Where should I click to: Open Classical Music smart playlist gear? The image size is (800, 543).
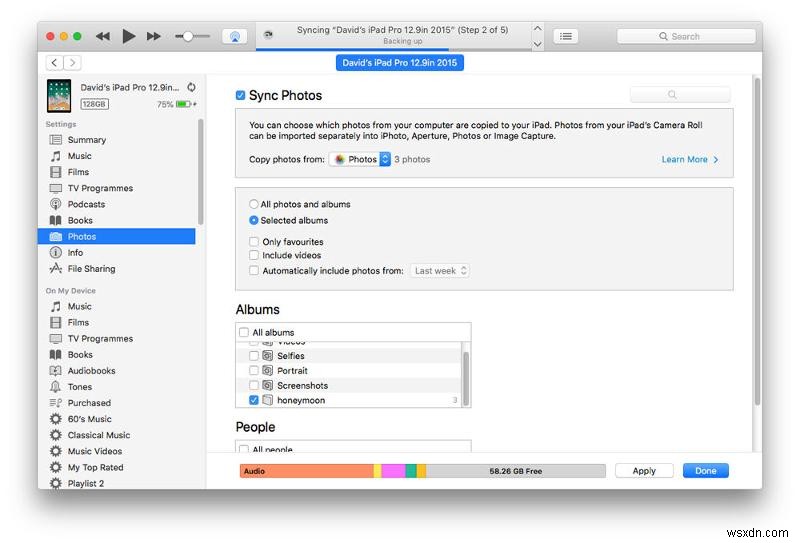click(56, 435)
